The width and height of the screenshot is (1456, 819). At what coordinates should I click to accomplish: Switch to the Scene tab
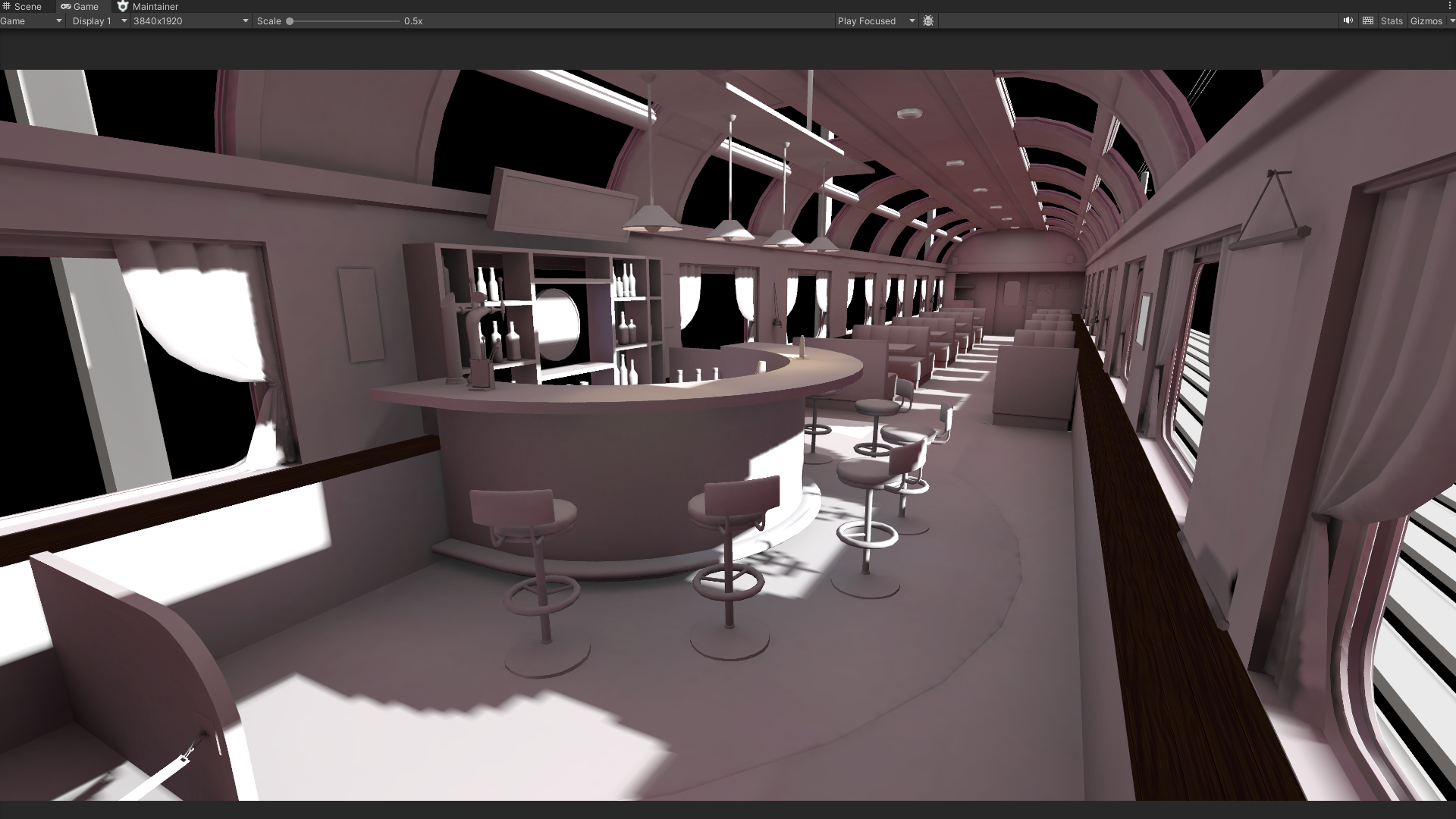click(27, 6)
